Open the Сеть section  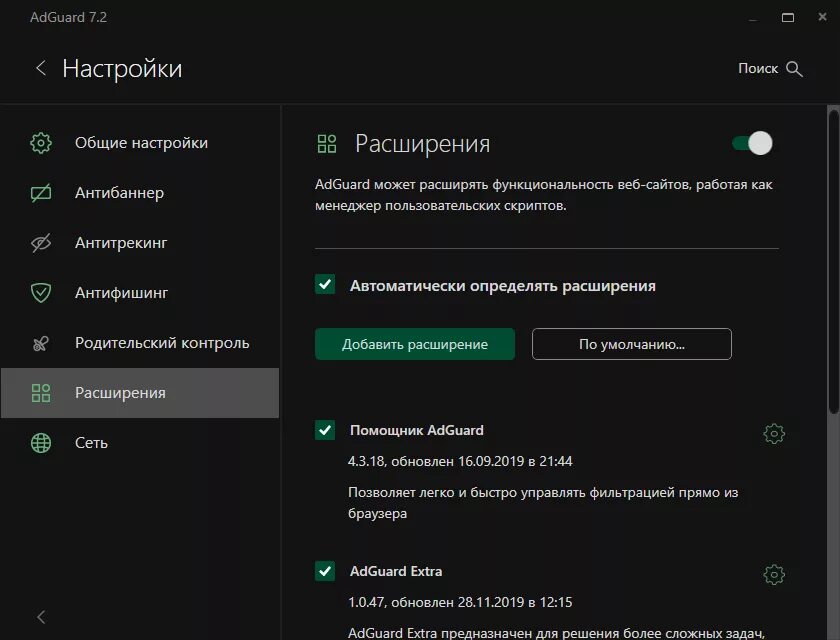(140, 443)
